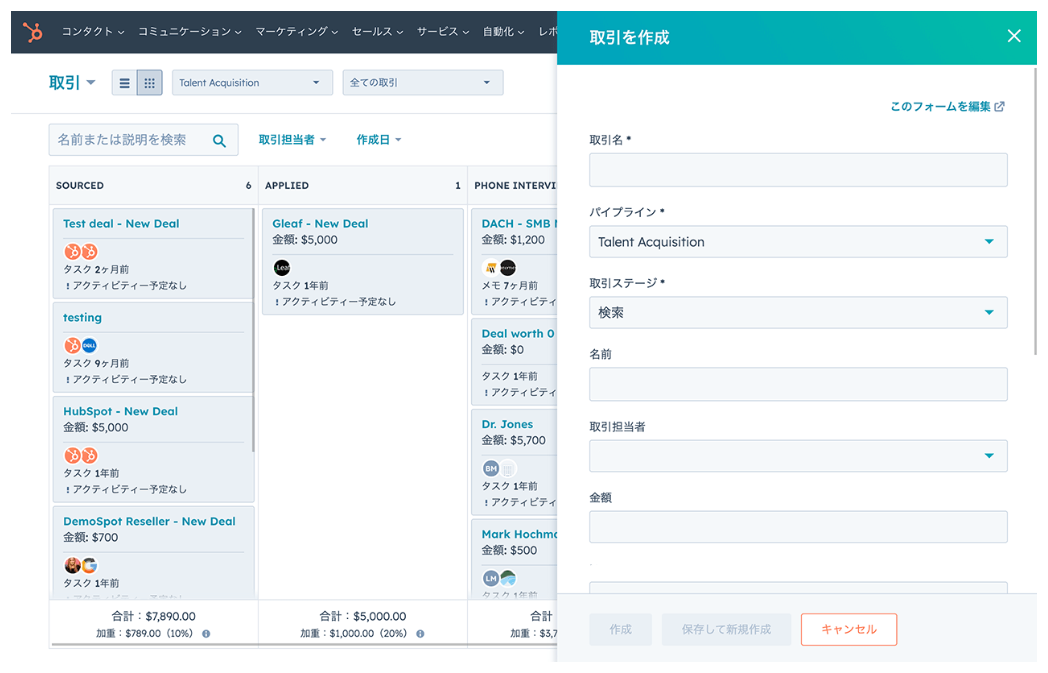Open the 全ての取引 filter dropdown

coord(422,82)
